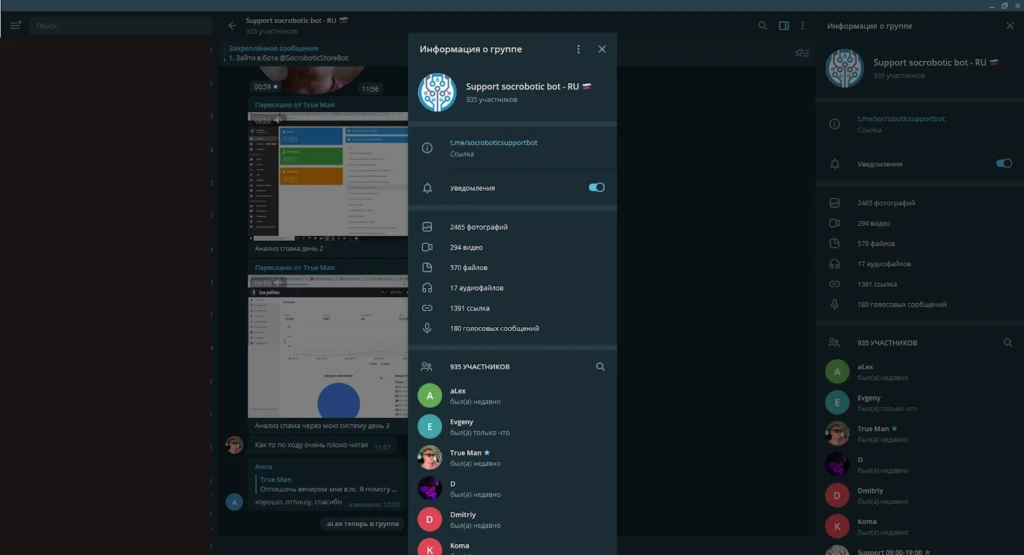Click first Переслано от True Man header

point(295,104)
